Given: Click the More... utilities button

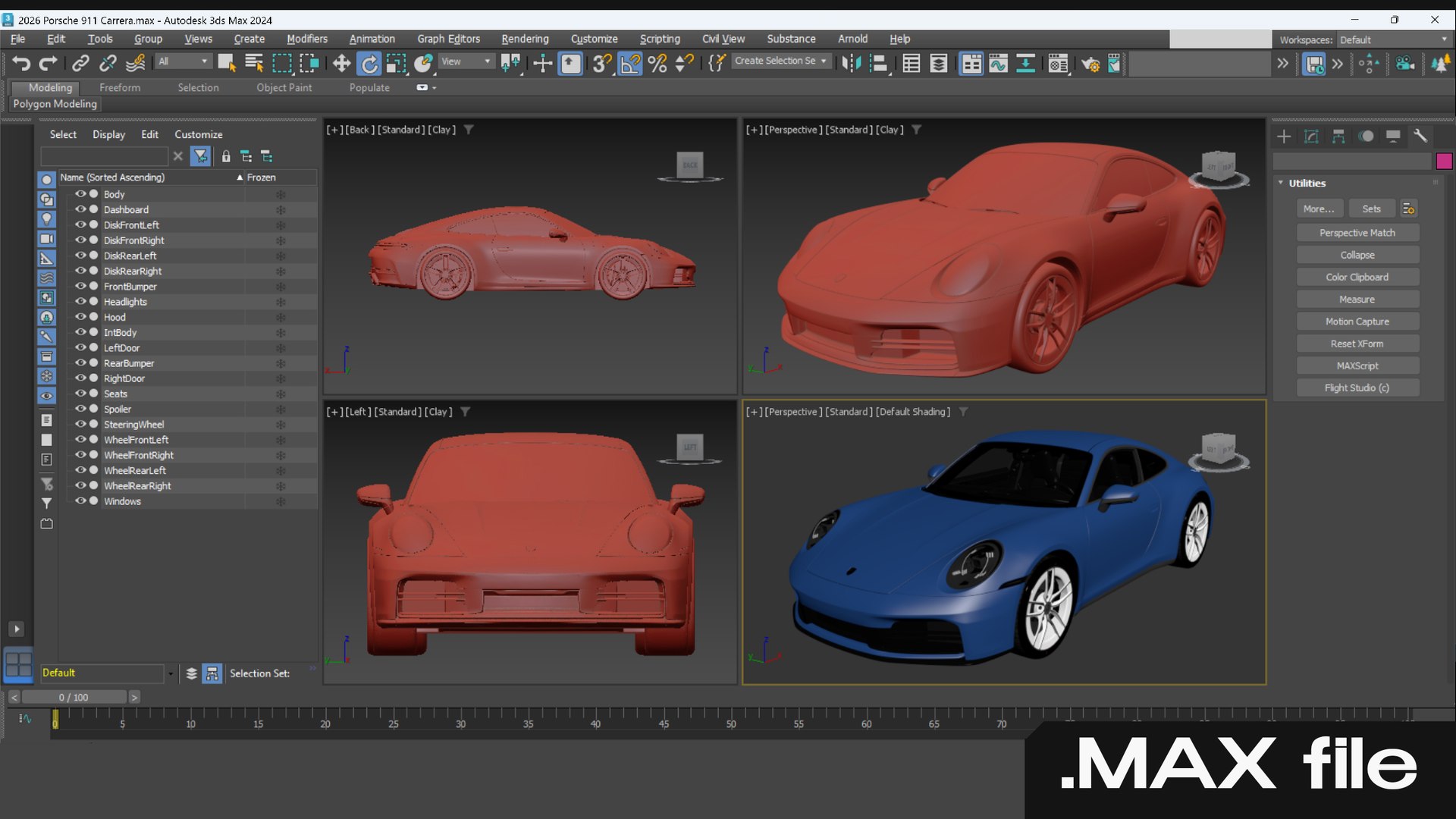Looking at the screenshot, I should click(1319, 209).
